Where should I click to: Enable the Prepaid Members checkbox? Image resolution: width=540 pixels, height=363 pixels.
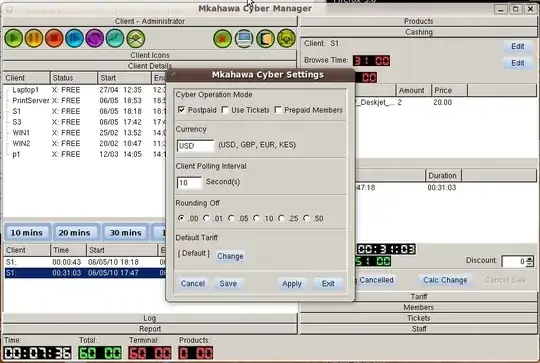pos(278,110)
